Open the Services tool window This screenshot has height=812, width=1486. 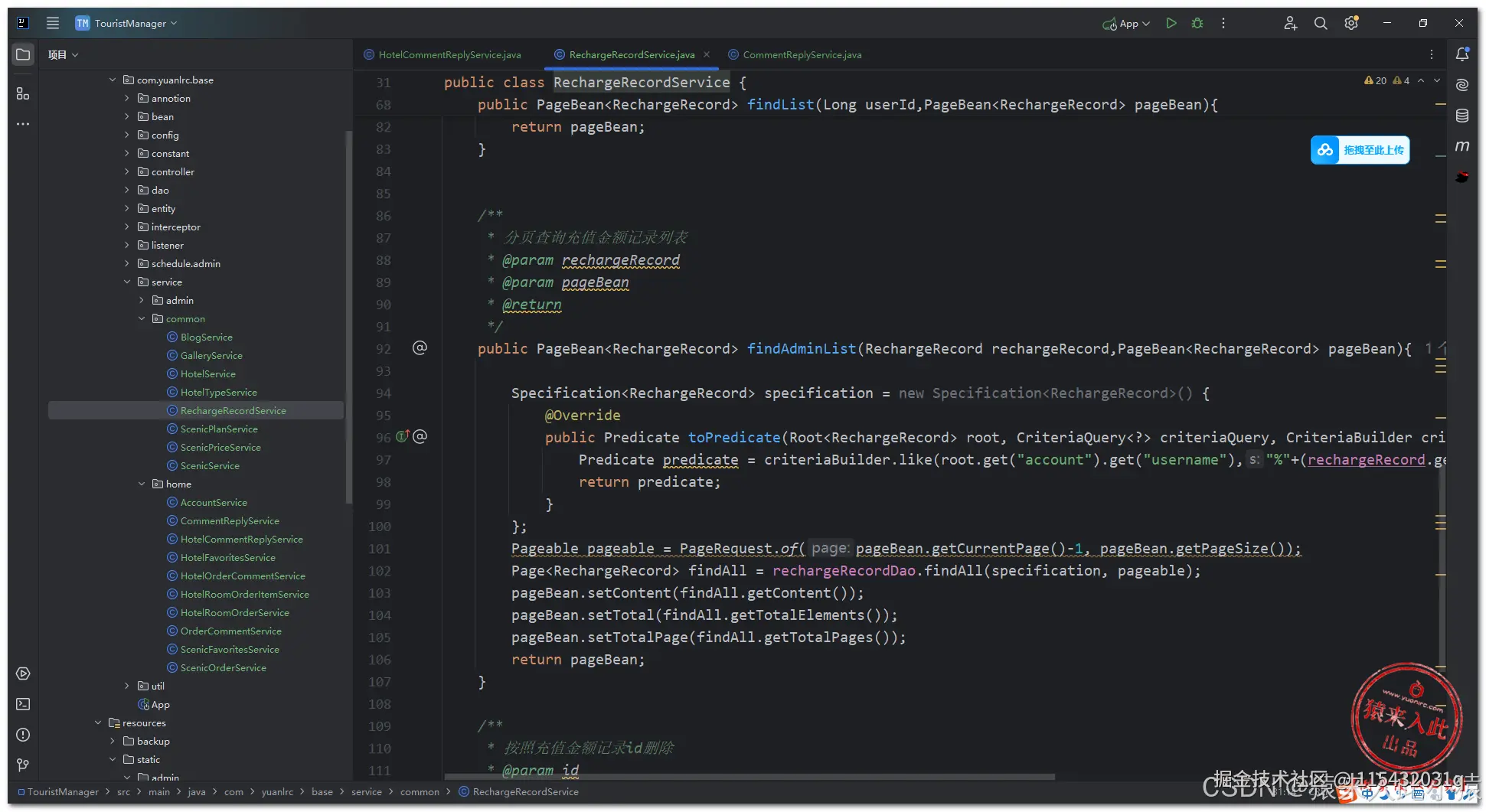click(x=23, y=673)
